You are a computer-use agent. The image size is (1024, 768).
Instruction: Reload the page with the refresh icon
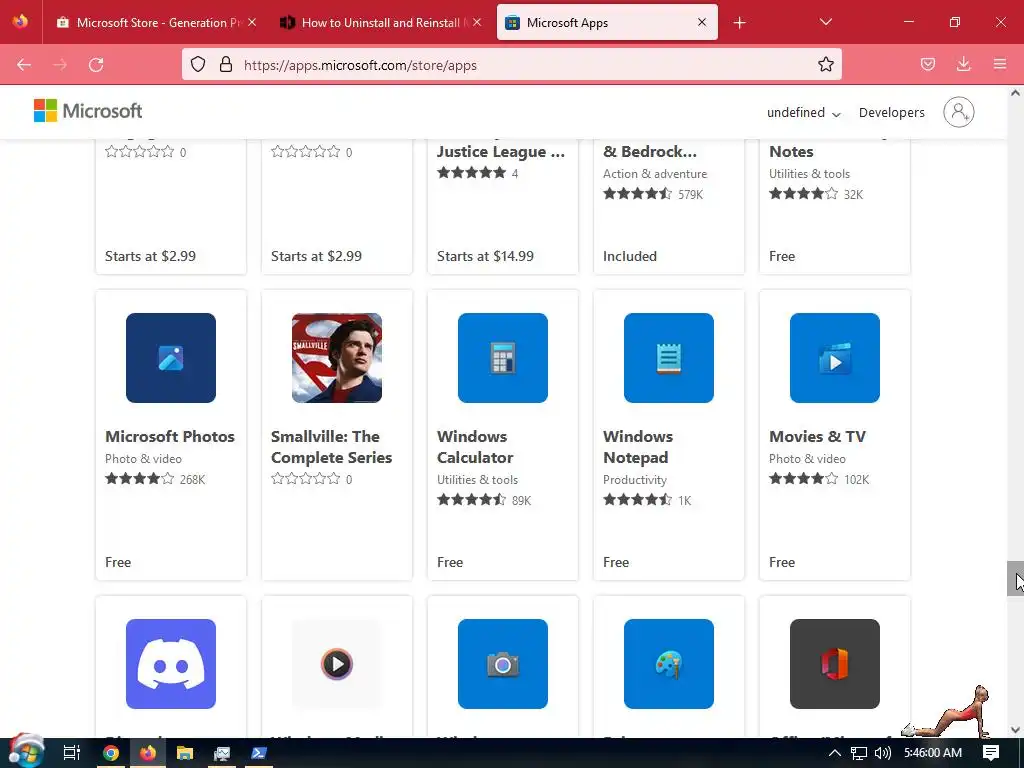pos(96,65)
